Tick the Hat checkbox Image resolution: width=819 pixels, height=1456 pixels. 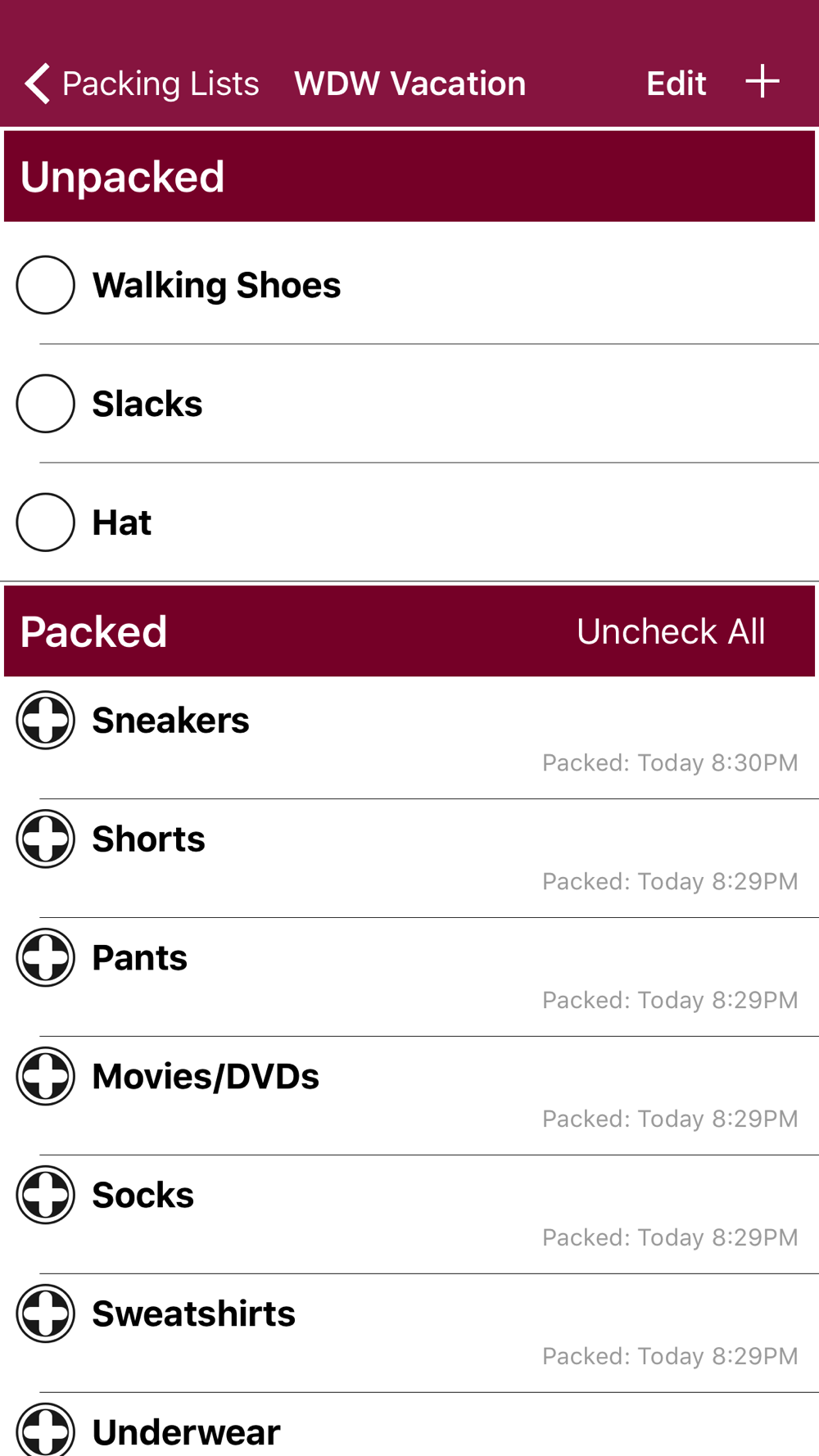tap(46, 522)
